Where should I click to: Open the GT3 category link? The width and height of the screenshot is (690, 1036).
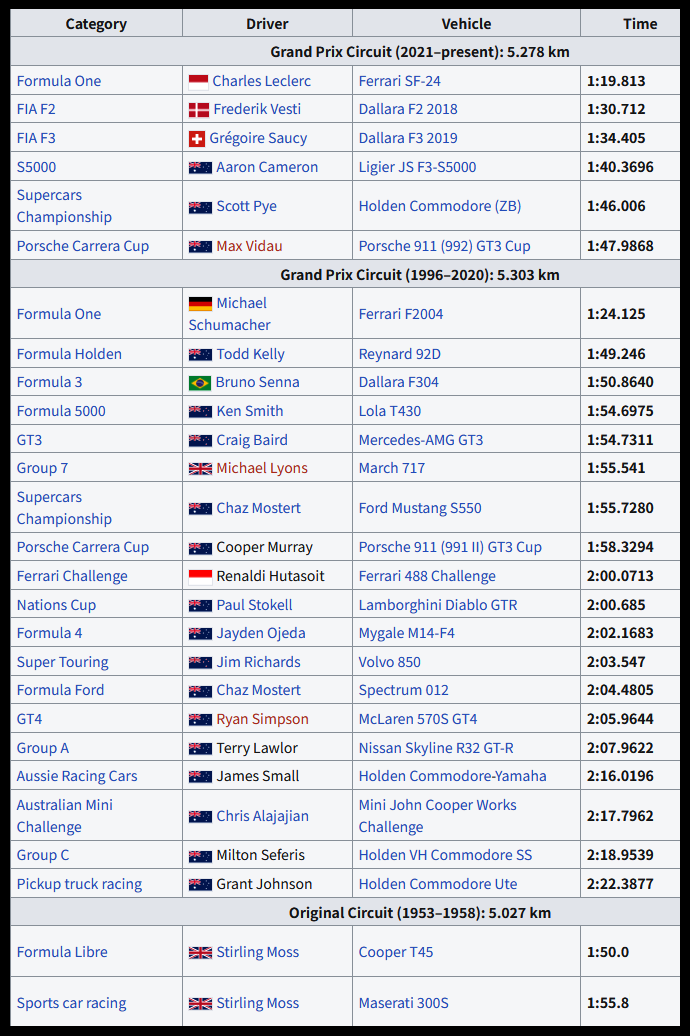(x=29, y=440)
